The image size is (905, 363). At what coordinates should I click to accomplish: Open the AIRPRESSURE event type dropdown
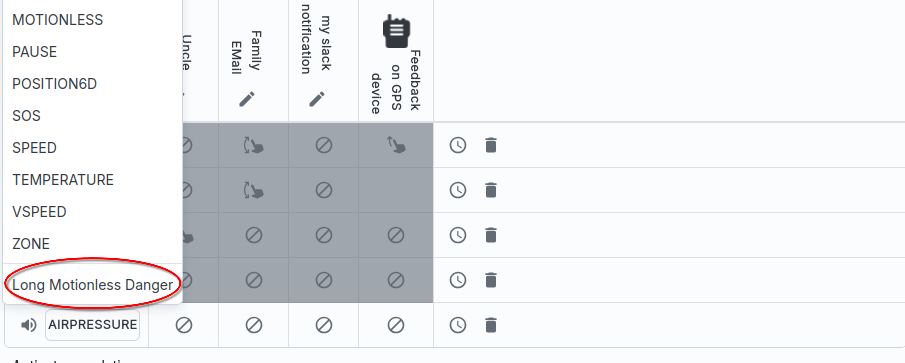coord(92,325)
